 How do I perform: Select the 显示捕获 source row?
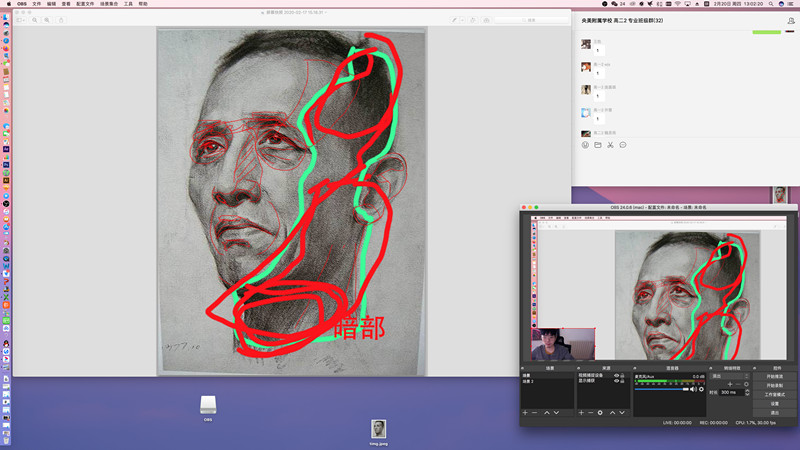(x=603, y=381)
